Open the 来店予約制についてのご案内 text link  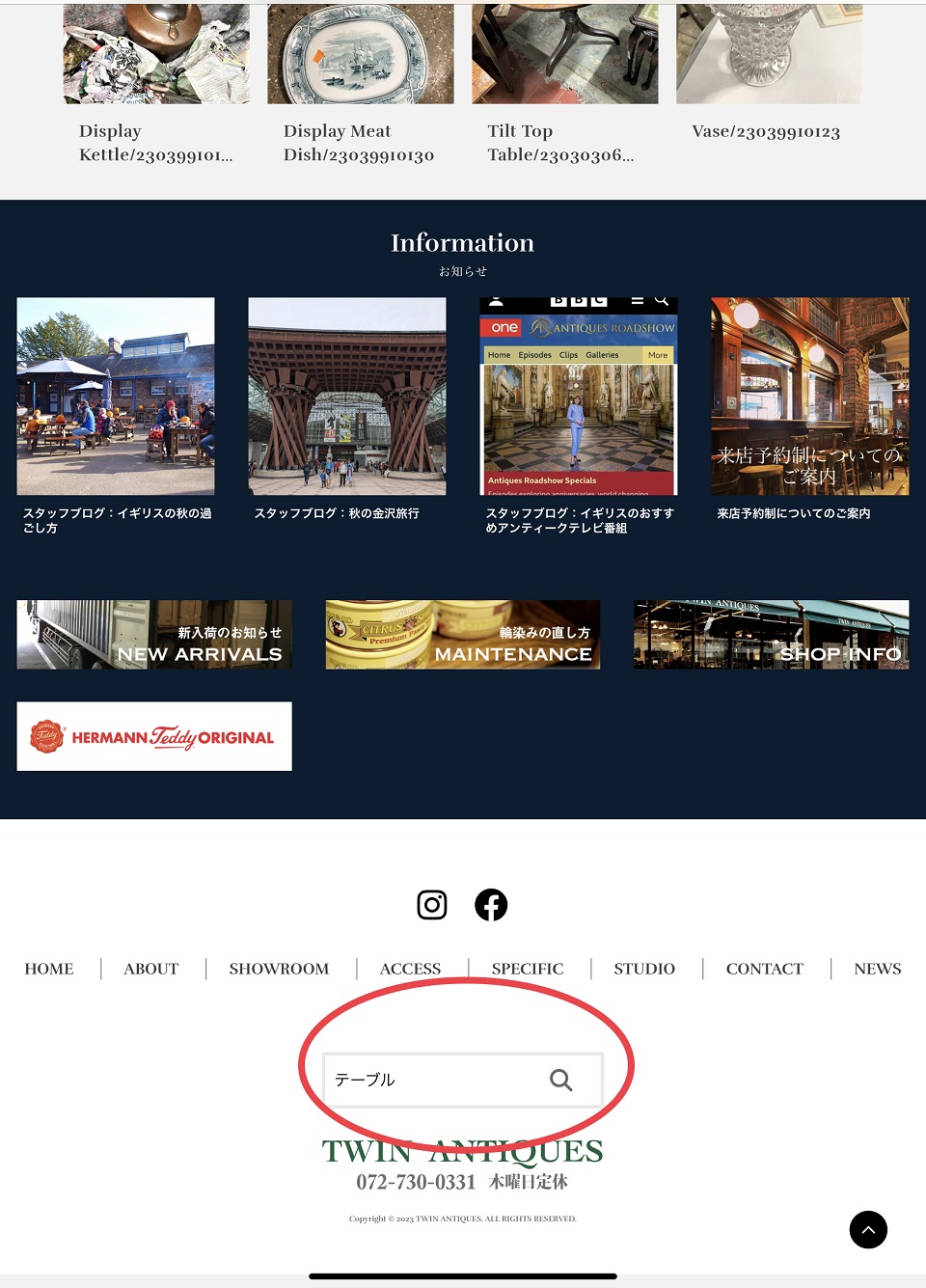pos(793,514)
